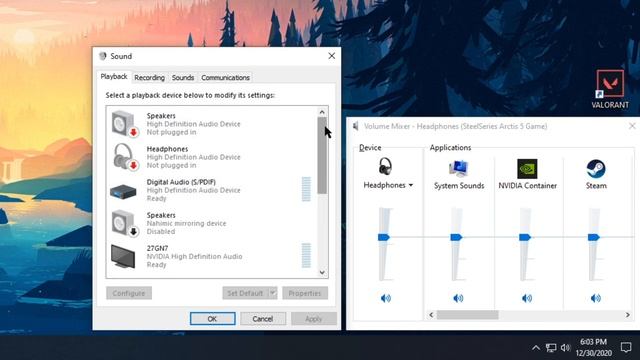Image resolution: width=640 pixels, height=360 pixels.
Task: Open the Action Center notification icon
Action: [x=626, y=347]
